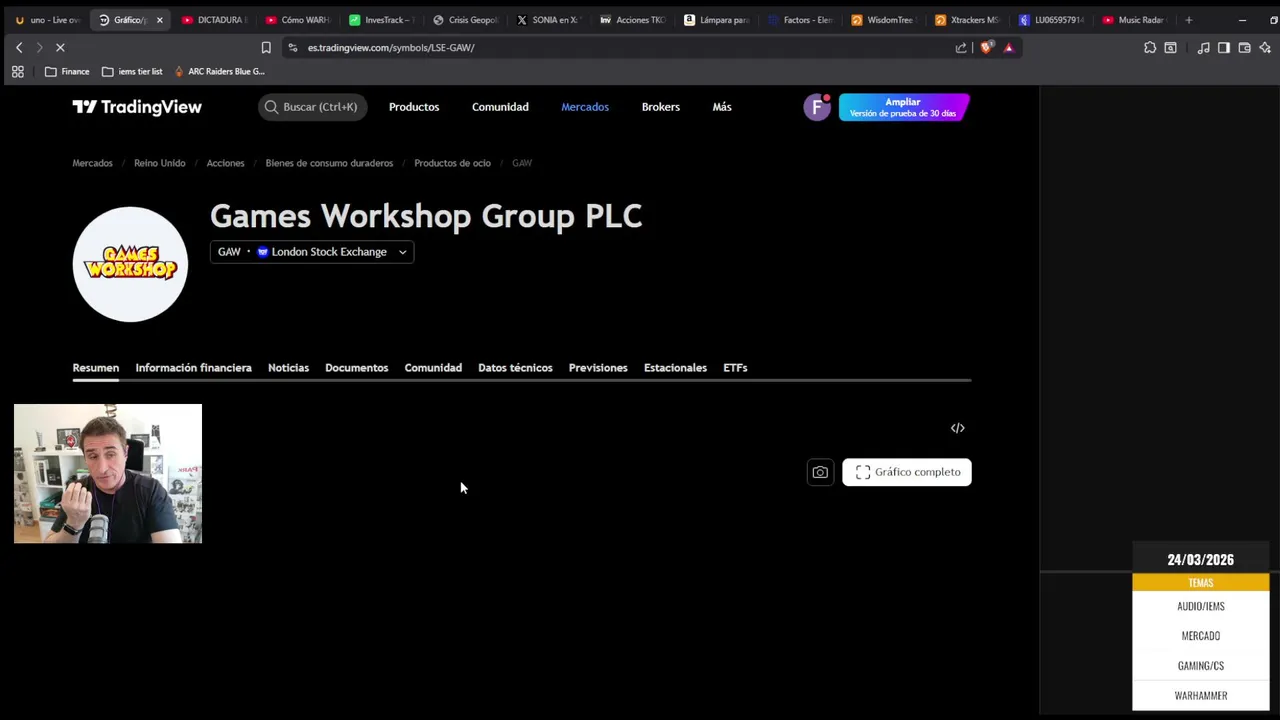Click the Mercados breadcrumb link

[92, 163]
